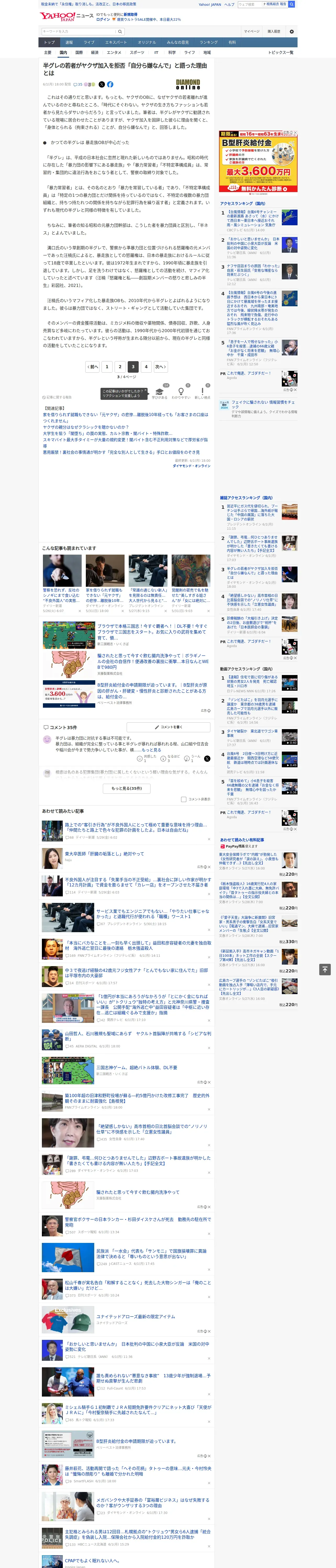Open the 購入履歴 link
The width and height of the screenshot is (336, 1568).
[x=274, y=31]
